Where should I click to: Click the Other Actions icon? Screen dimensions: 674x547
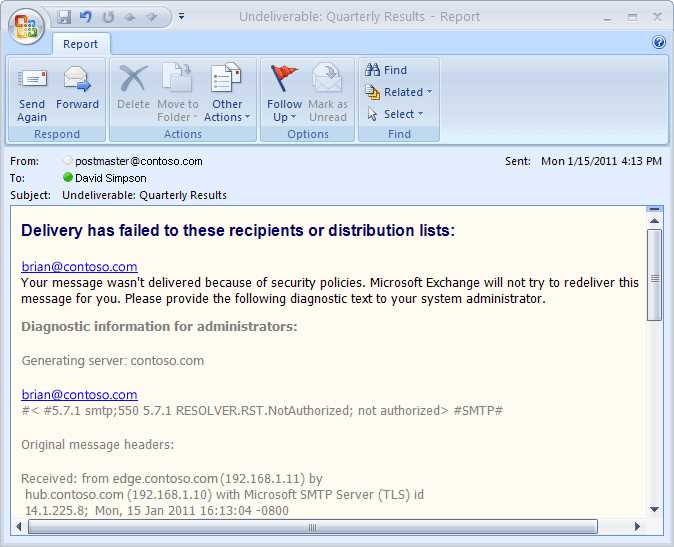pos(227,78)
